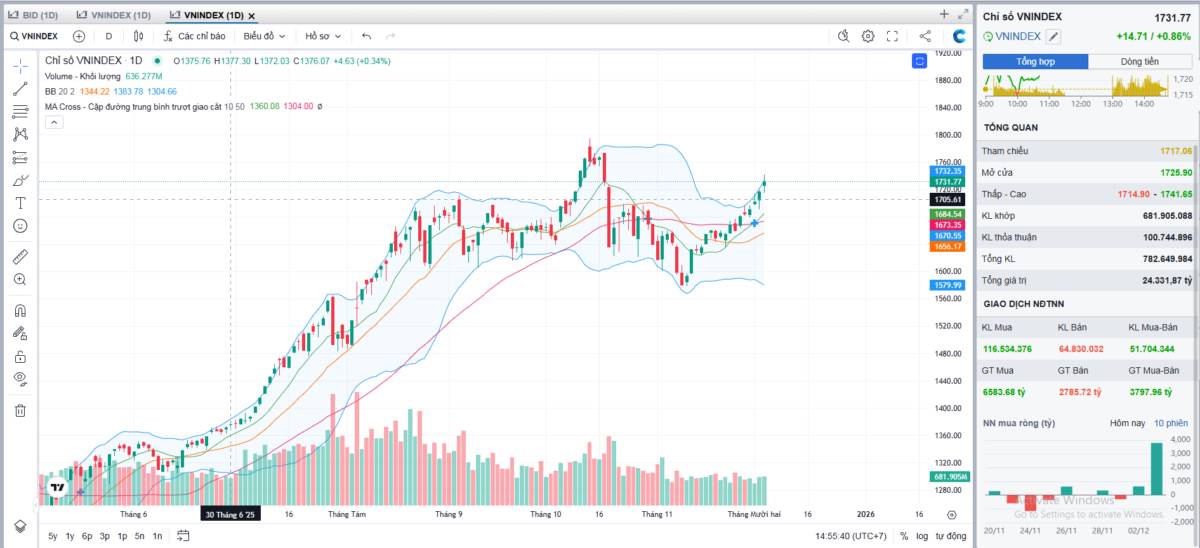Select the text annotation tool
The height and width of the screenshot is (548, 1200).
tap(20, 203)
